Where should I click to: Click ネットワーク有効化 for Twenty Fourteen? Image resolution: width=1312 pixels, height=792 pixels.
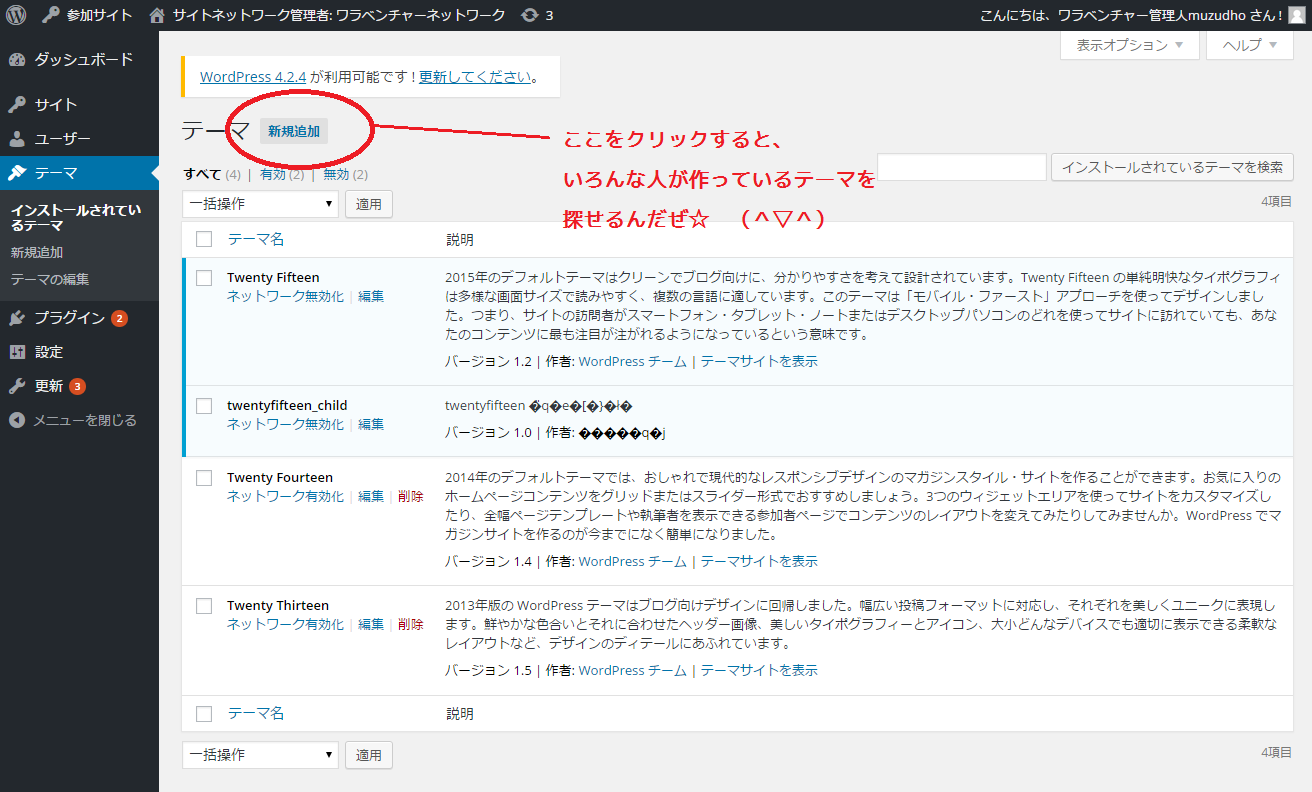285,496
